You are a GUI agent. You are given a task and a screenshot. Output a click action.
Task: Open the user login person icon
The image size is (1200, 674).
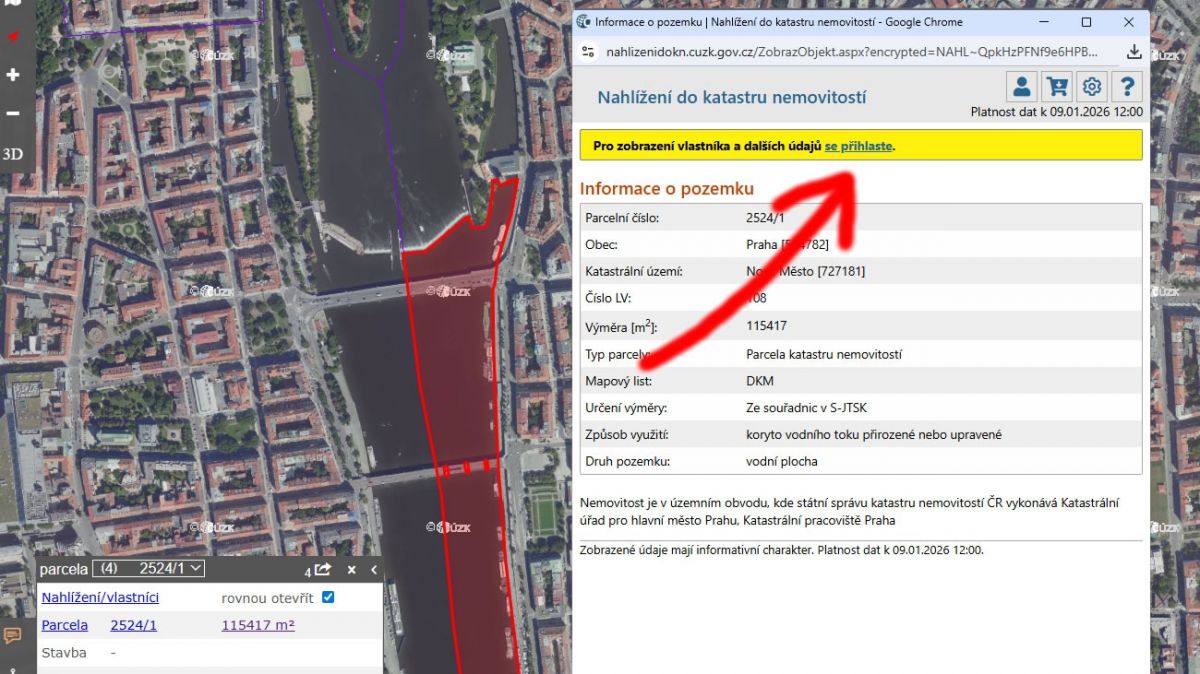tap(1019, 86)
